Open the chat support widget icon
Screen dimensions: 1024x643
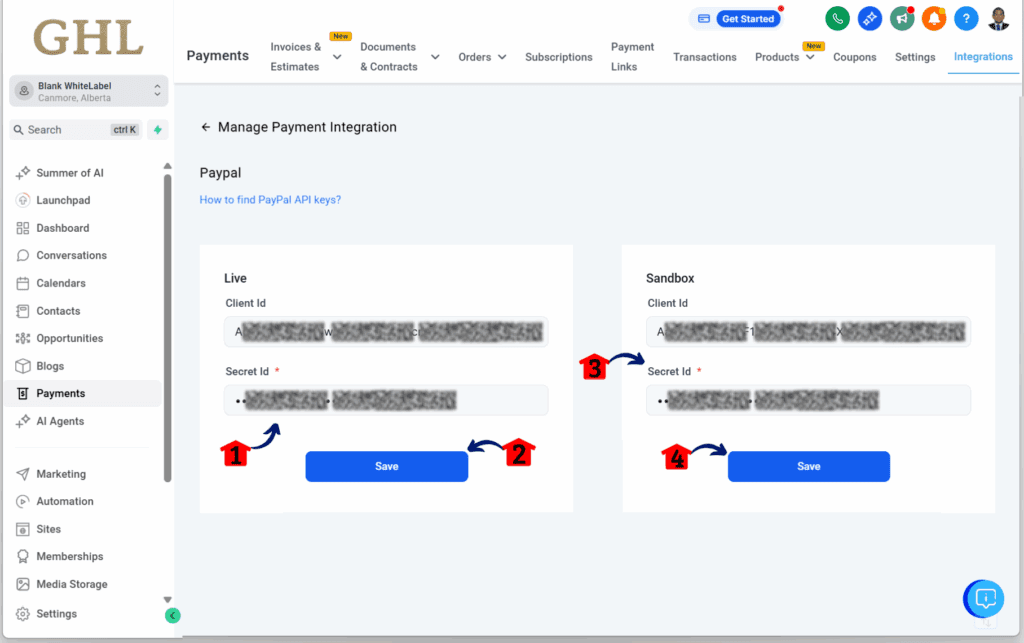click(985, 598)
